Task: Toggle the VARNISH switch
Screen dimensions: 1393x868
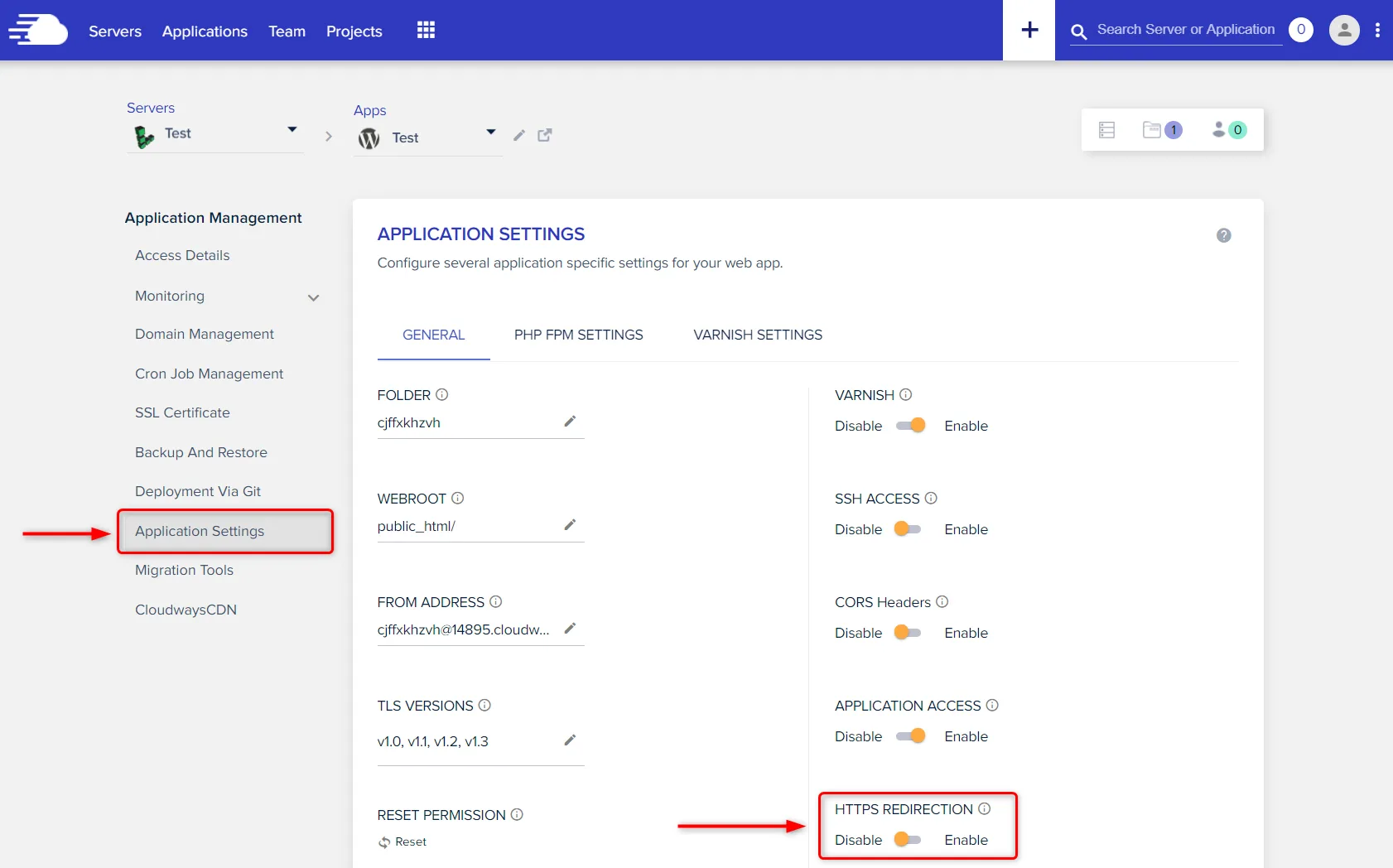Action: tap(910, 426)
